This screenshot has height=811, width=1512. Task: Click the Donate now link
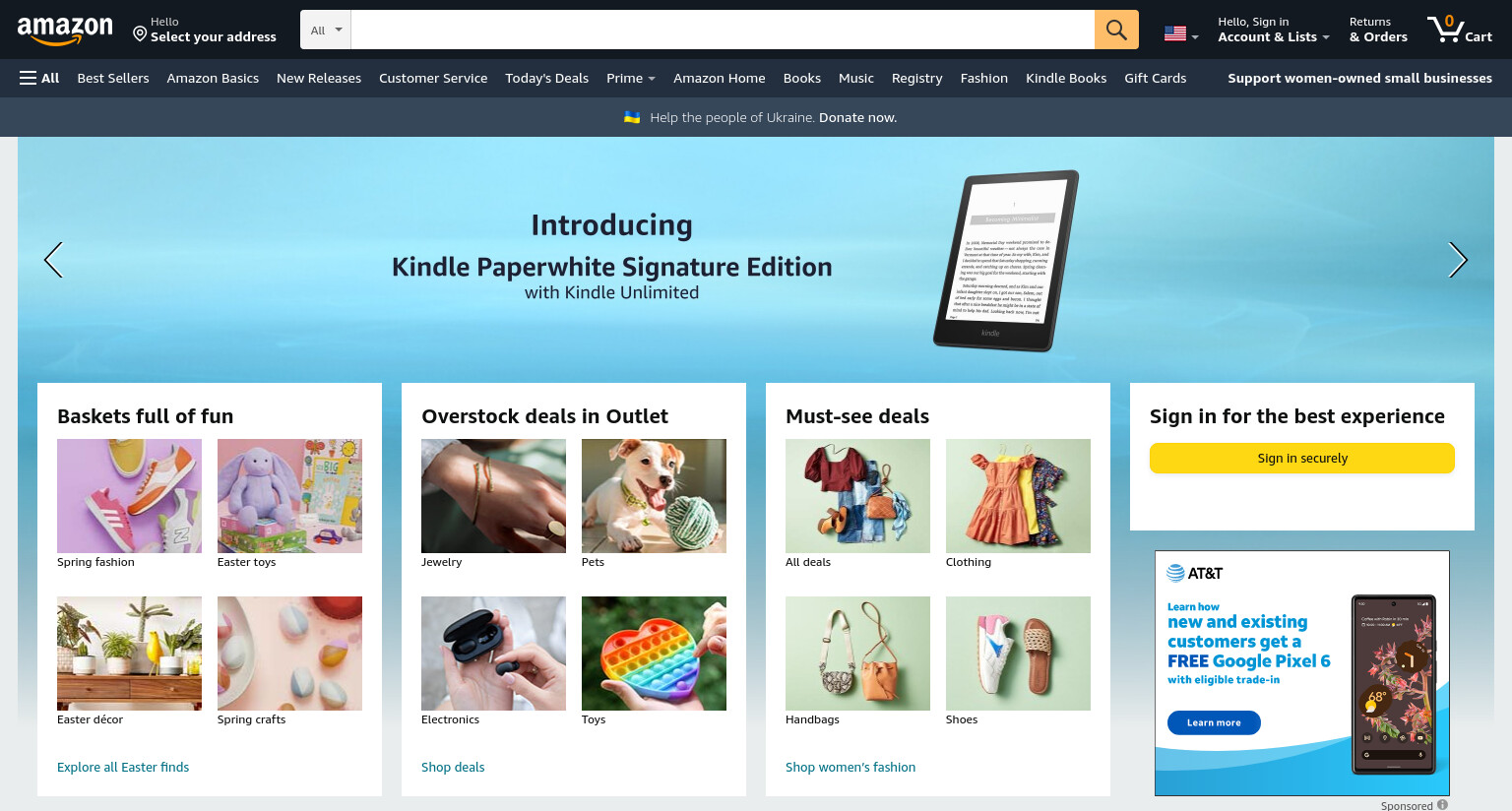click(857, 117)
